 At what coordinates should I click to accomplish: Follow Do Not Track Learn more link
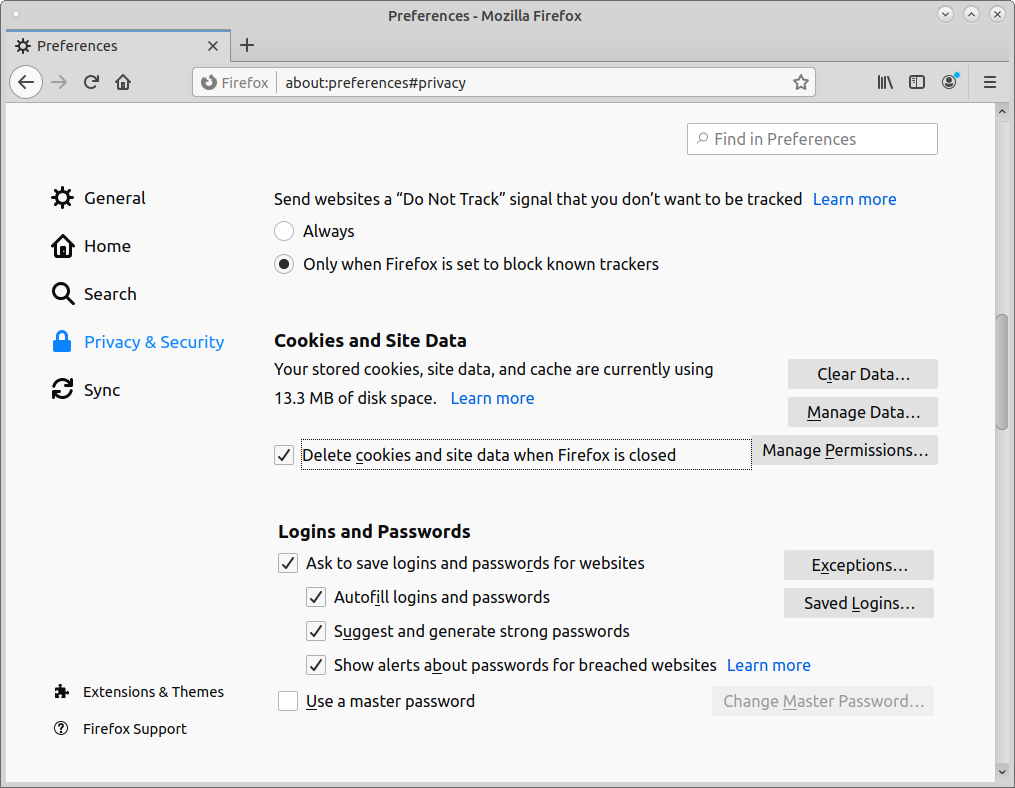(854, 199)
